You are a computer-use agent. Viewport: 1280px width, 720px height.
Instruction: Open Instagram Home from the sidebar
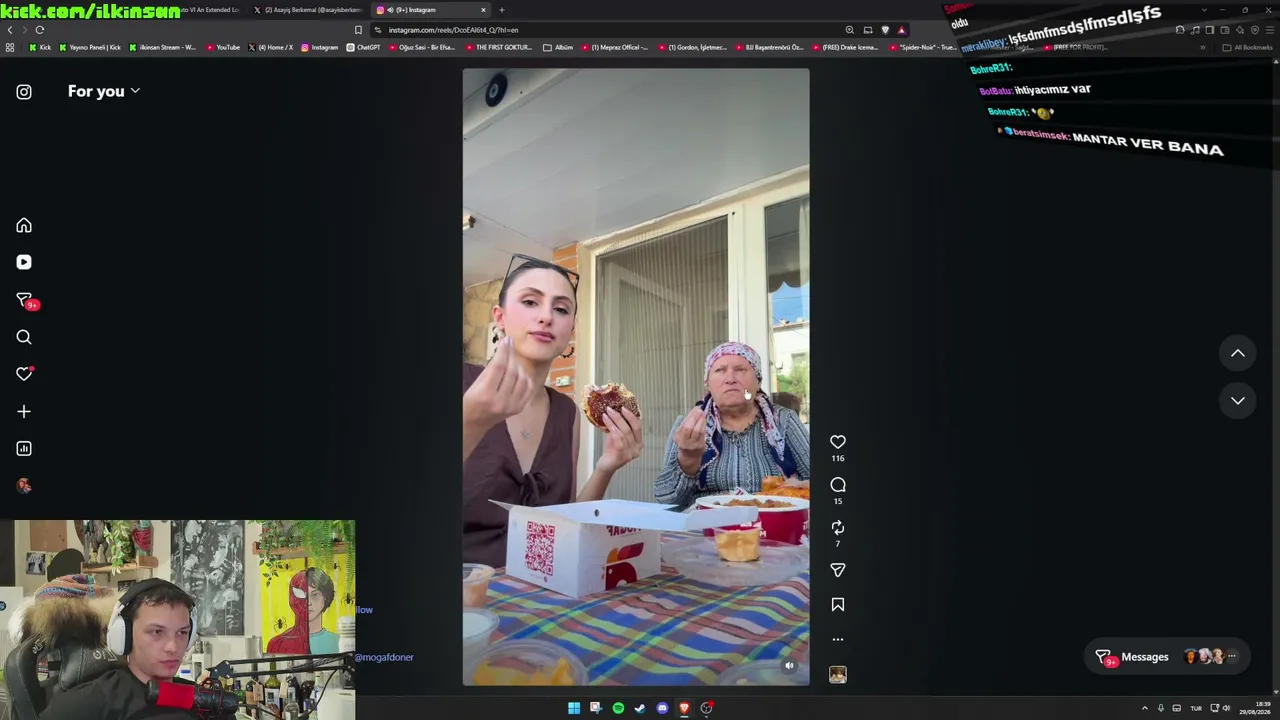point(24,226)
